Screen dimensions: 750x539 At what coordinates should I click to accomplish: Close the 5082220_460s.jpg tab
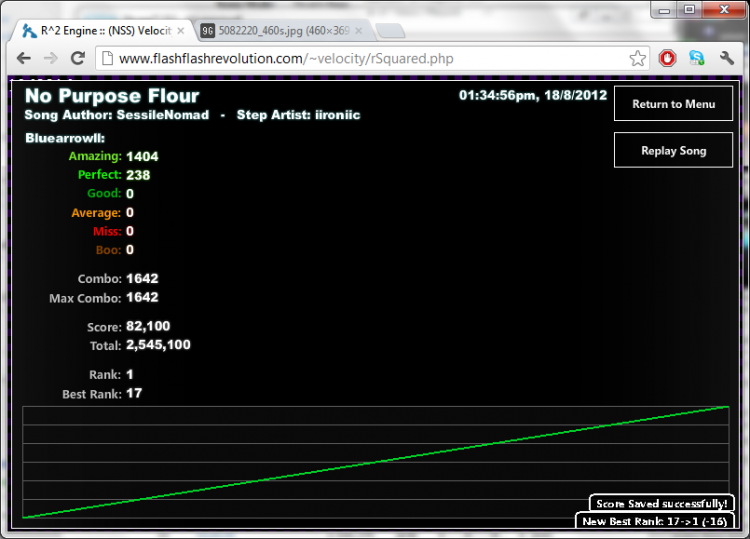coord(362,31)
